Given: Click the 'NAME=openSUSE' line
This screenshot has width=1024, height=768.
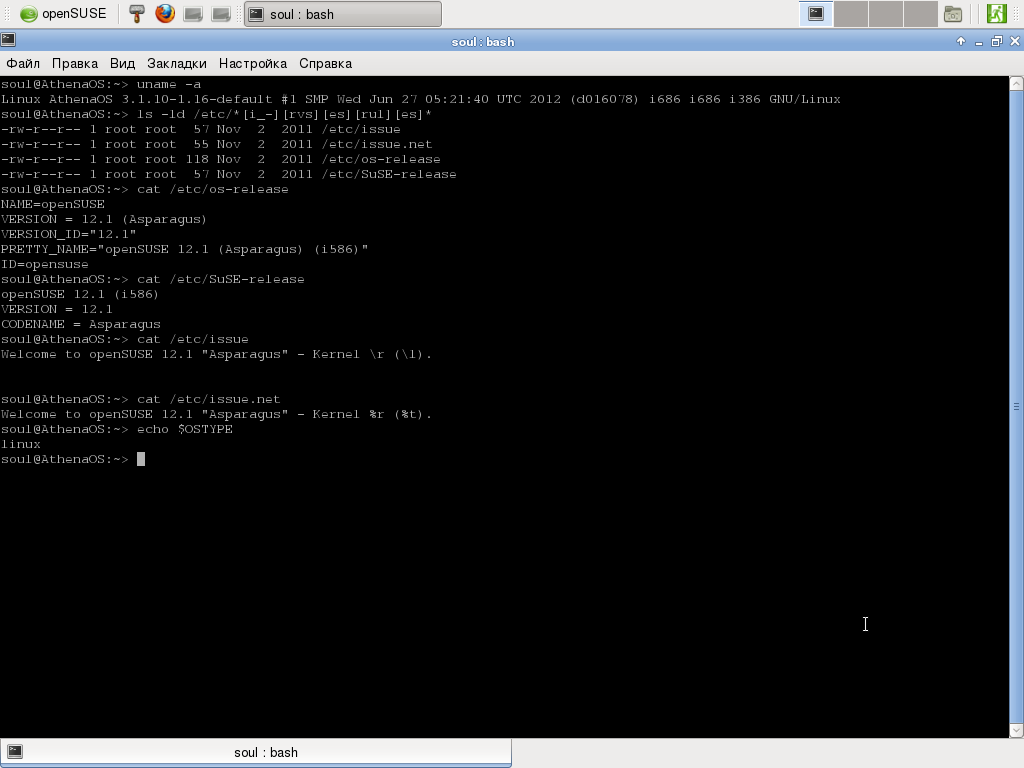Looking at the screenshot, I should click(x=52, y=204).
